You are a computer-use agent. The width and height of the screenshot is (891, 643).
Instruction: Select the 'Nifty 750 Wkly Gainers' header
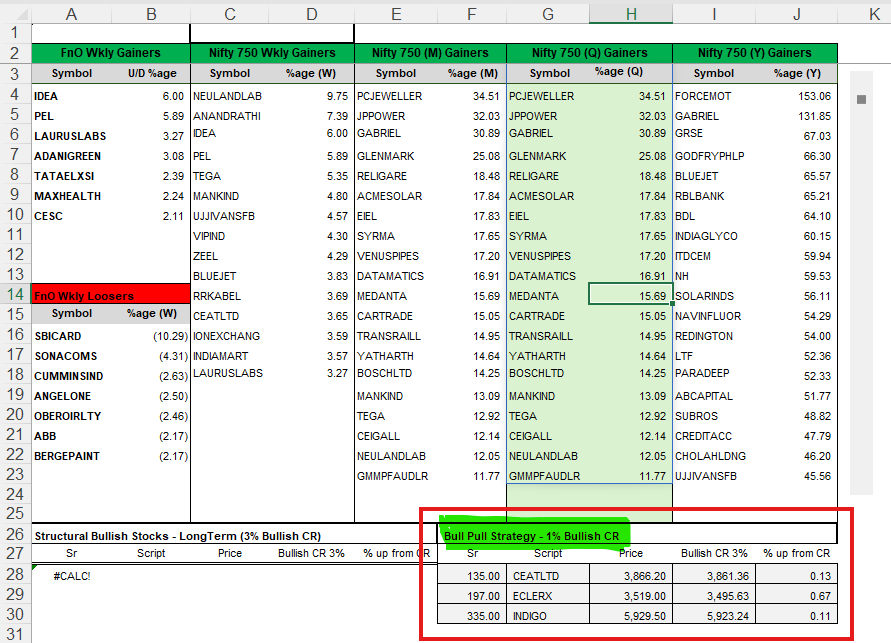click(x=272, y=53)
